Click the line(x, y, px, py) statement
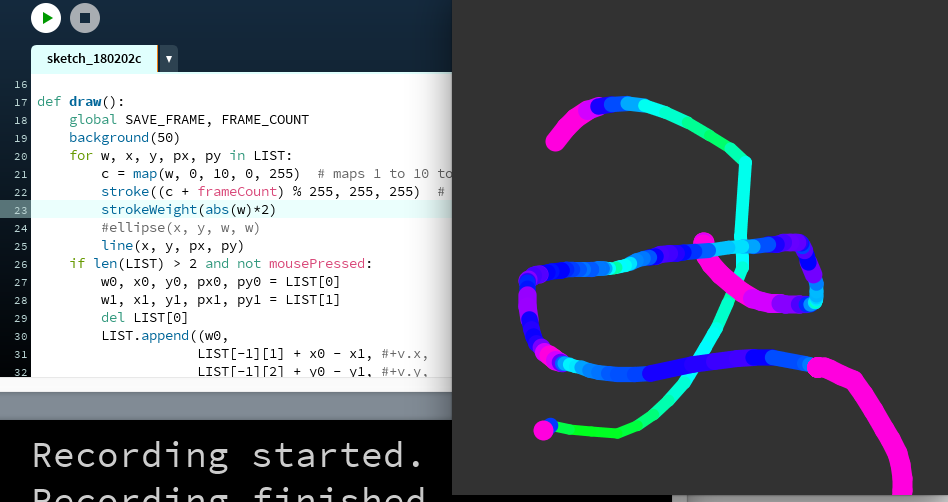This screenshot has width=948, height=502. click(172, 246)
